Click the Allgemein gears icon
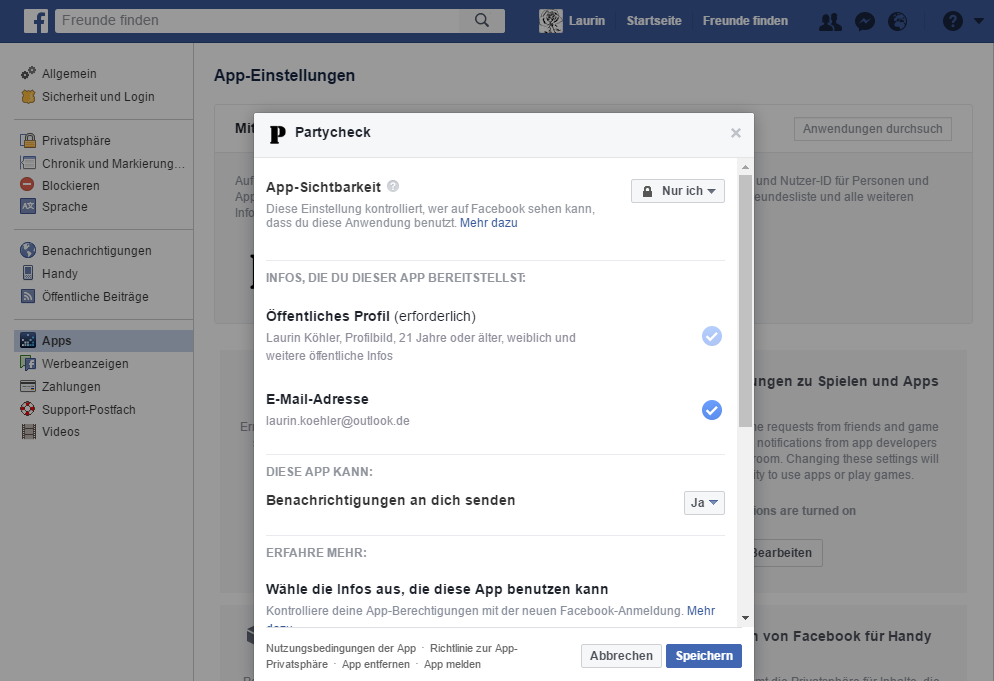 [28, 74]
